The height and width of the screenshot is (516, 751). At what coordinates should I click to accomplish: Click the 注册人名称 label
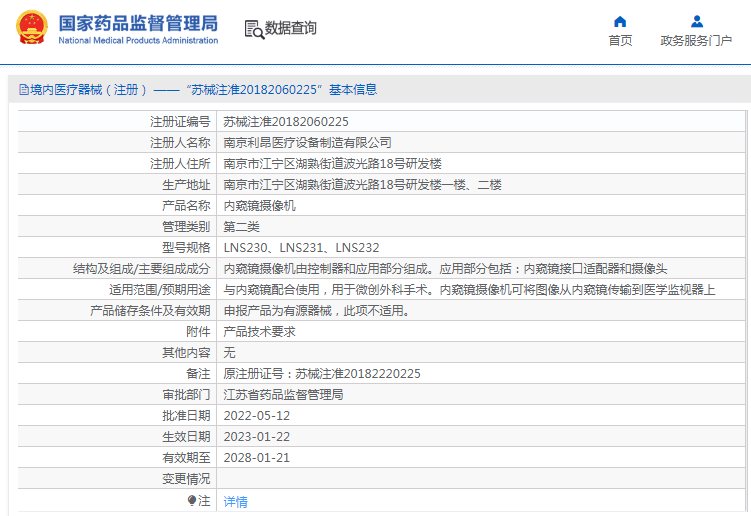180,143
